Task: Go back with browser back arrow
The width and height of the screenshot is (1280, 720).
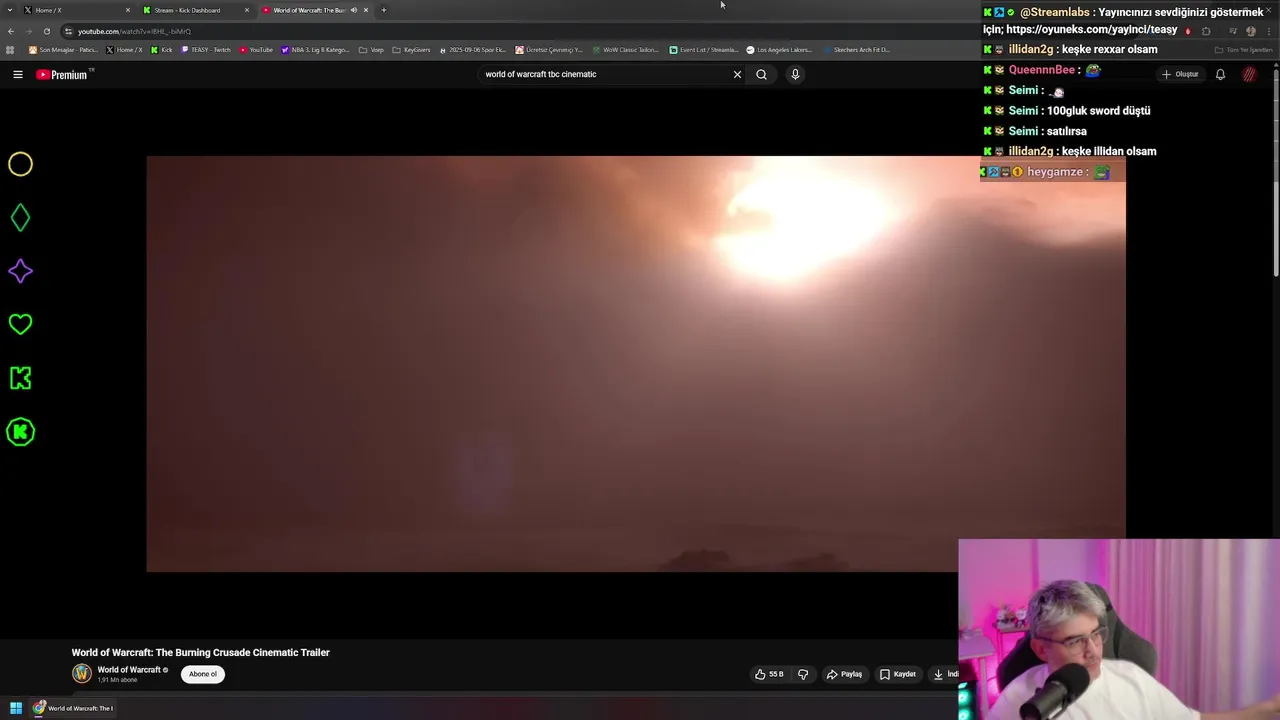Action: point(11,31)
